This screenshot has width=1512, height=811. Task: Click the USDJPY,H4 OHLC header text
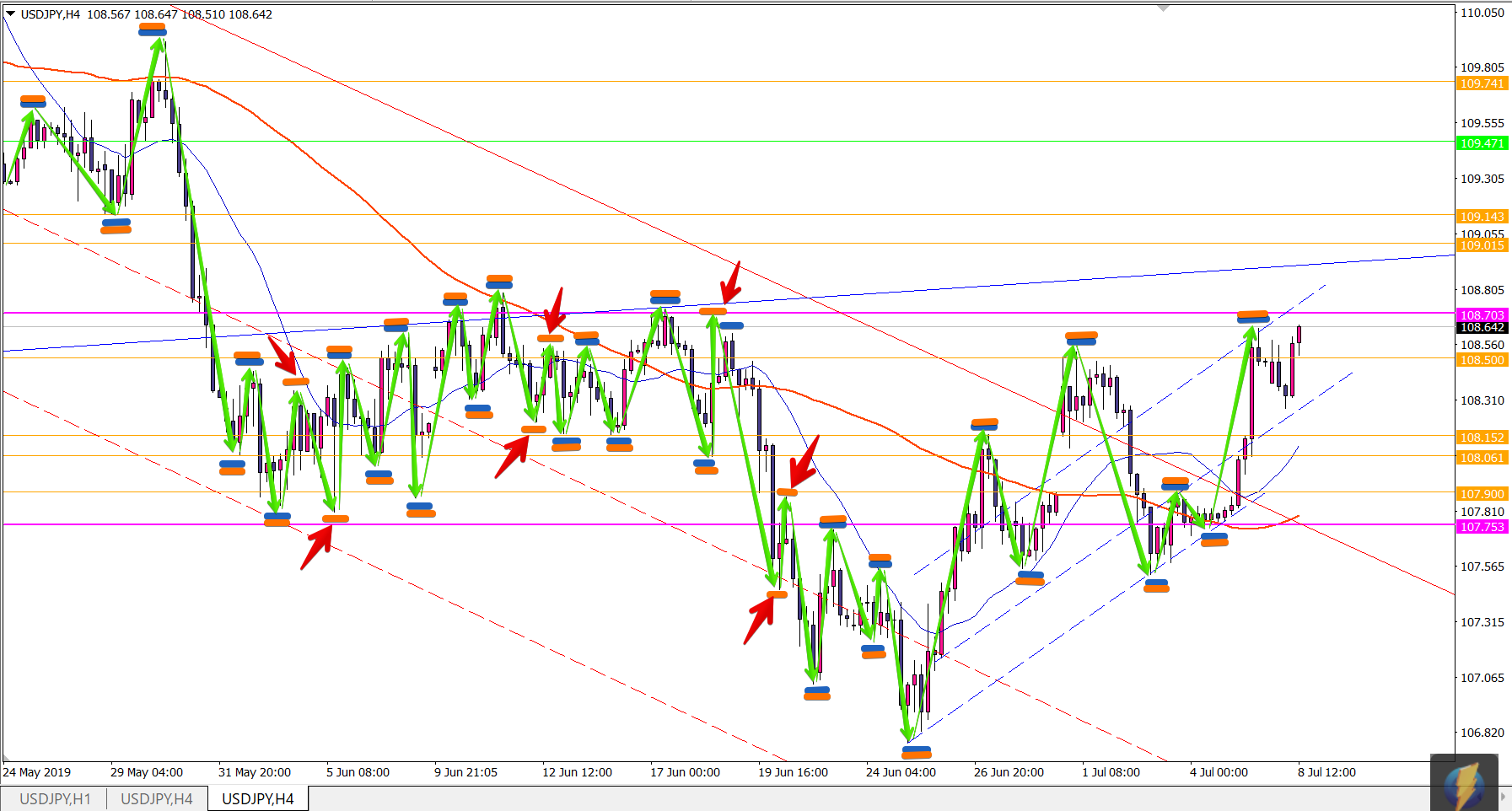pyautogui.click(x=146, y=14)
